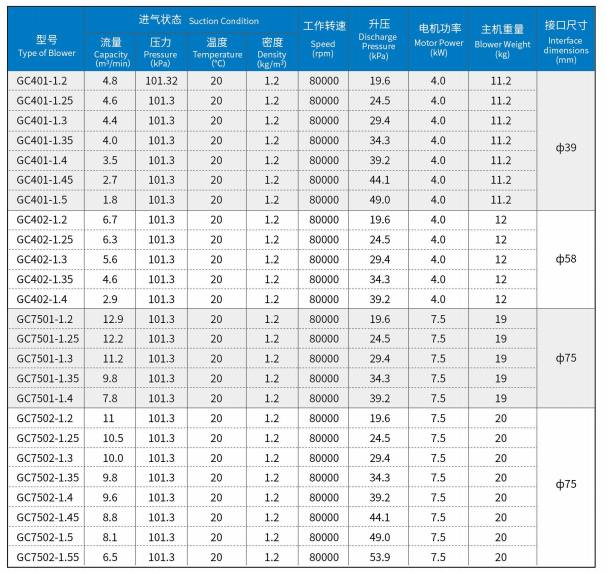
Task: Click the GC7502-1.2 model name
Action: pos(45,418)
